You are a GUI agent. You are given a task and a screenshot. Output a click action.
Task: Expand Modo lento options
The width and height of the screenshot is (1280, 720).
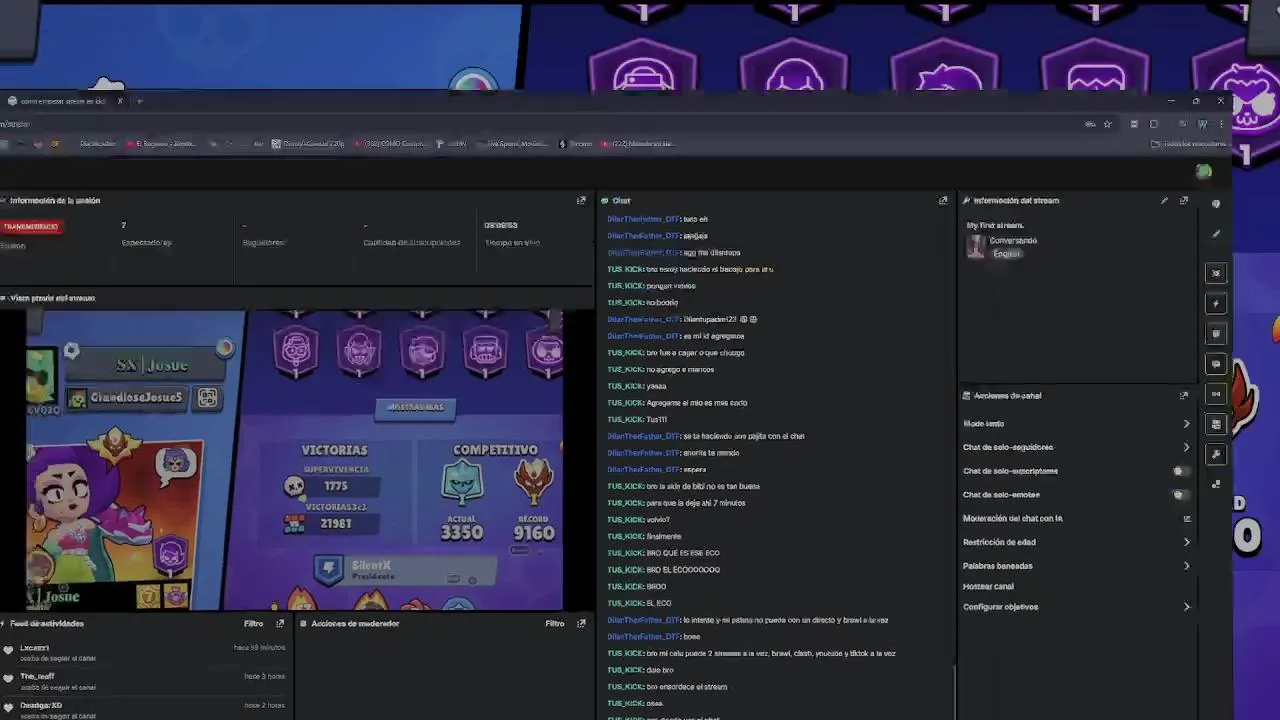coord(1187,424)
